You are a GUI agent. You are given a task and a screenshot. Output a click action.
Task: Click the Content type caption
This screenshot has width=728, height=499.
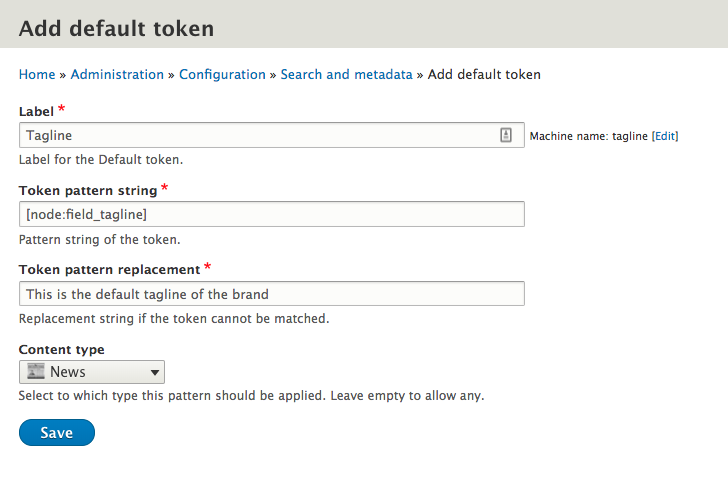[x=62, y=349]
